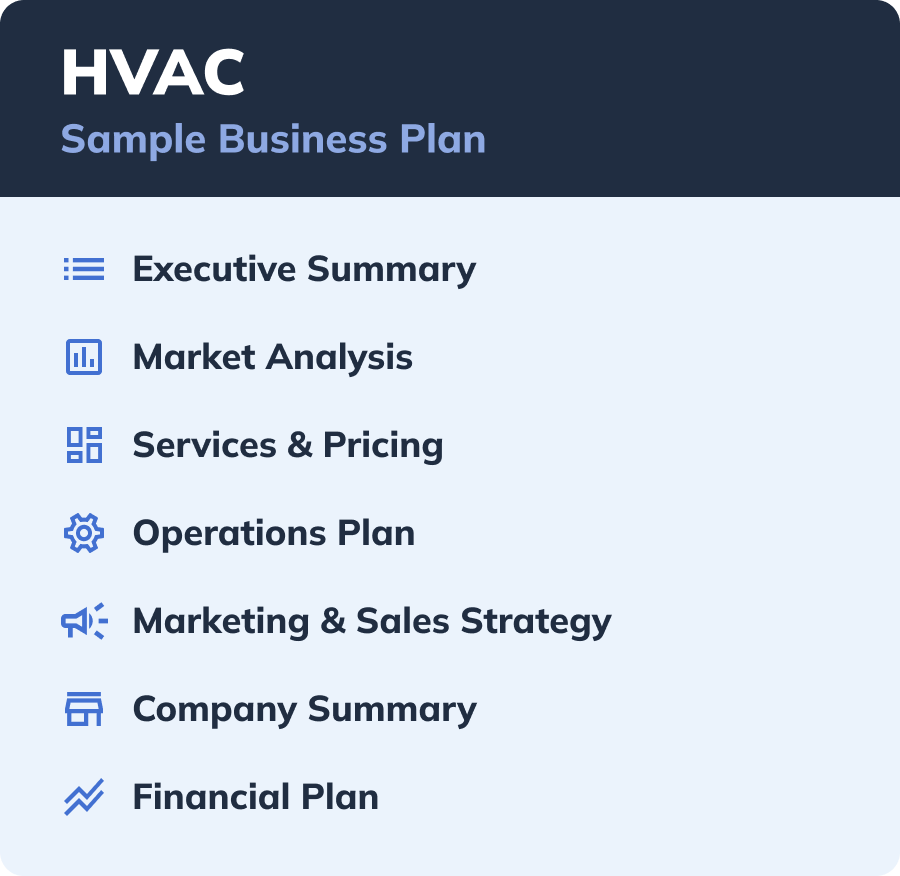Open Marketing & Sales Strategy section

tap(371, 621)
